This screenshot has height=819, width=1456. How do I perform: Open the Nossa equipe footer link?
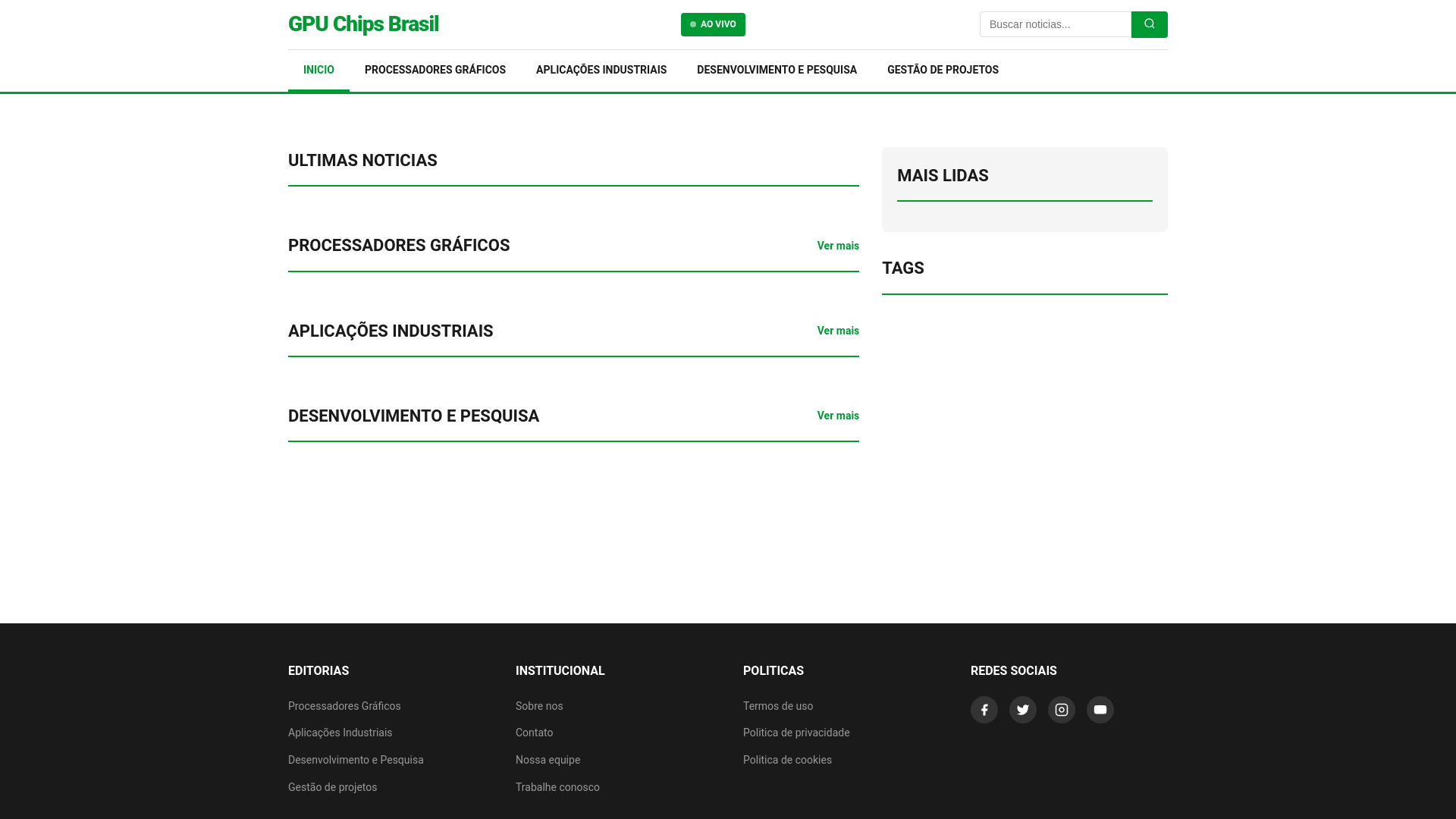[548, 760]
